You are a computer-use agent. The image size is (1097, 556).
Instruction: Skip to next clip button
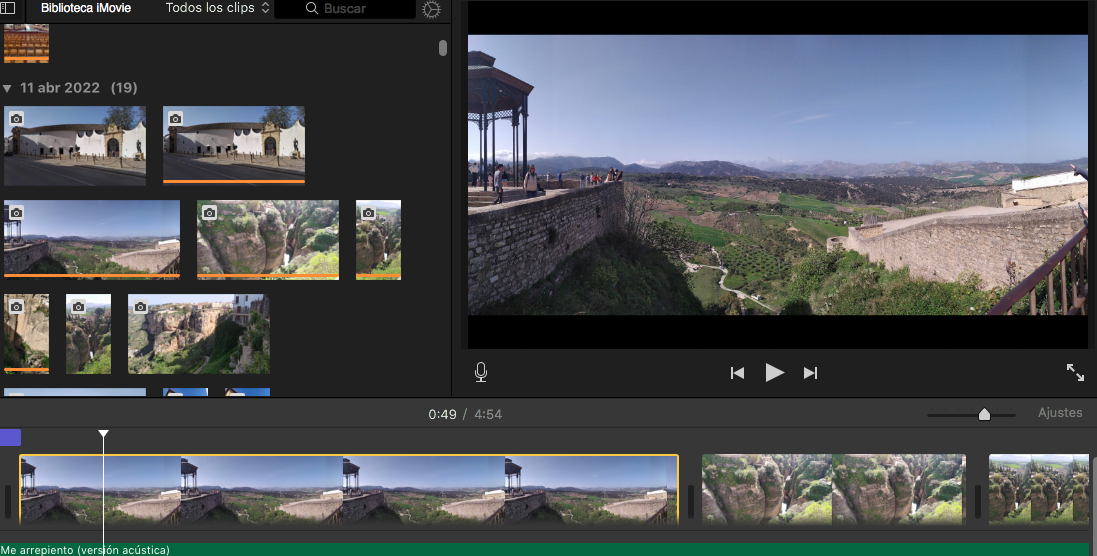tap(811, 373)
